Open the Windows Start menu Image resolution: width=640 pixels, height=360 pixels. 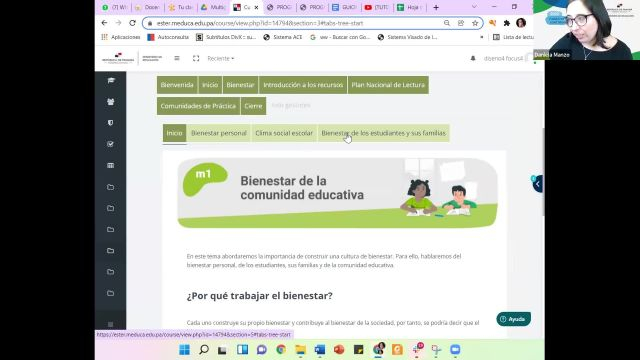click(x=184, y=350)
